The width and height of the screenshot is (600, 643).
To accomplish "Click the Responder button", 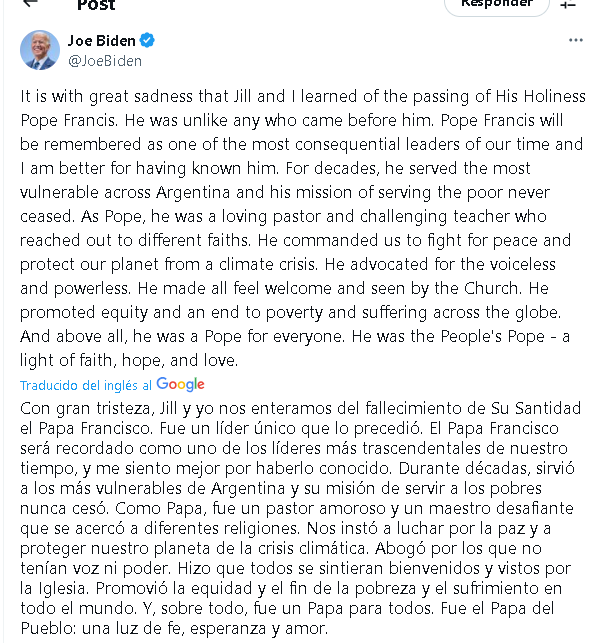I will click(497, 5).
